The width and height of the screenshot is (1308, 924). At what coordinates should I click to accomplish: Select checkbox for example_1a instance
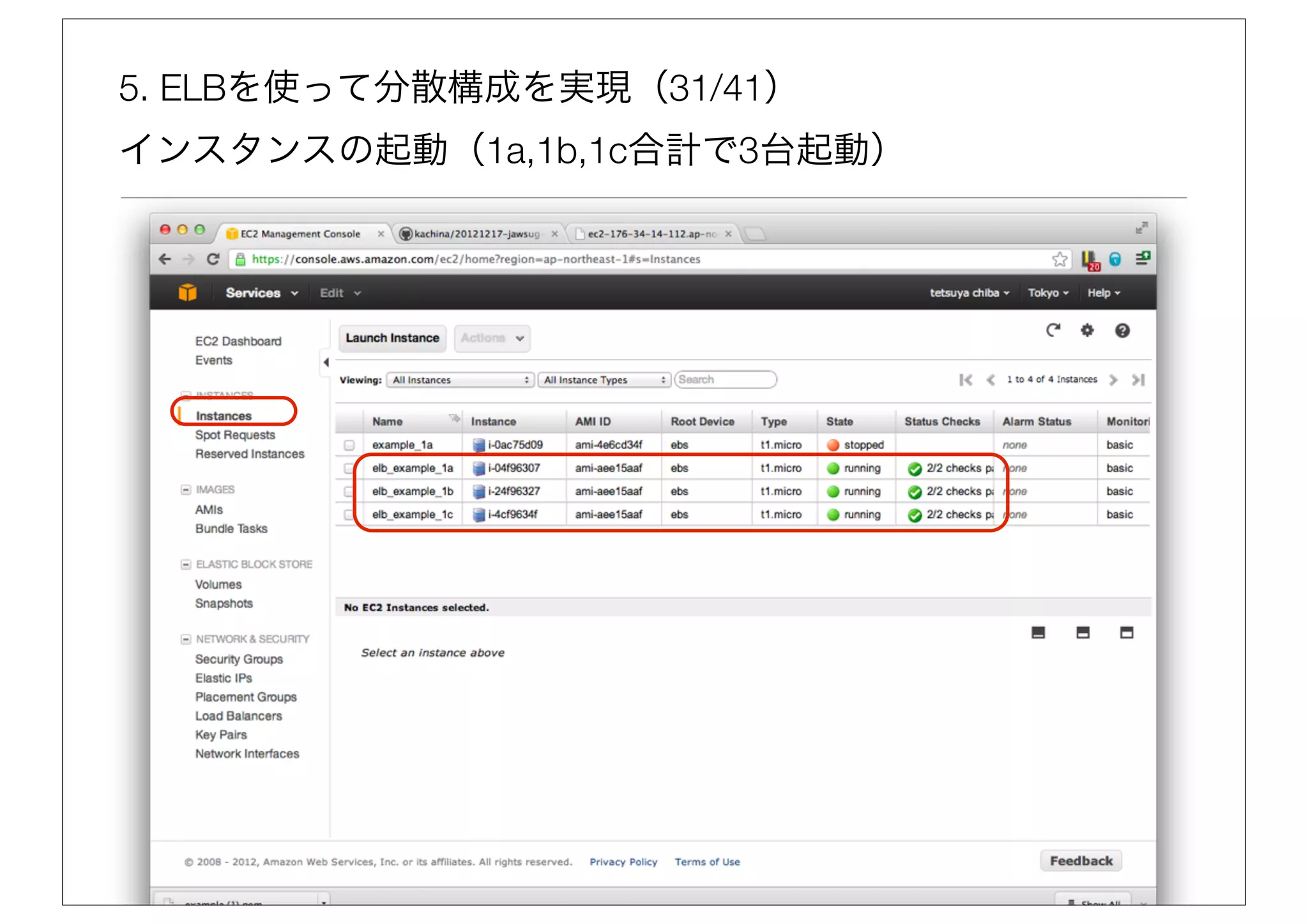349,445
